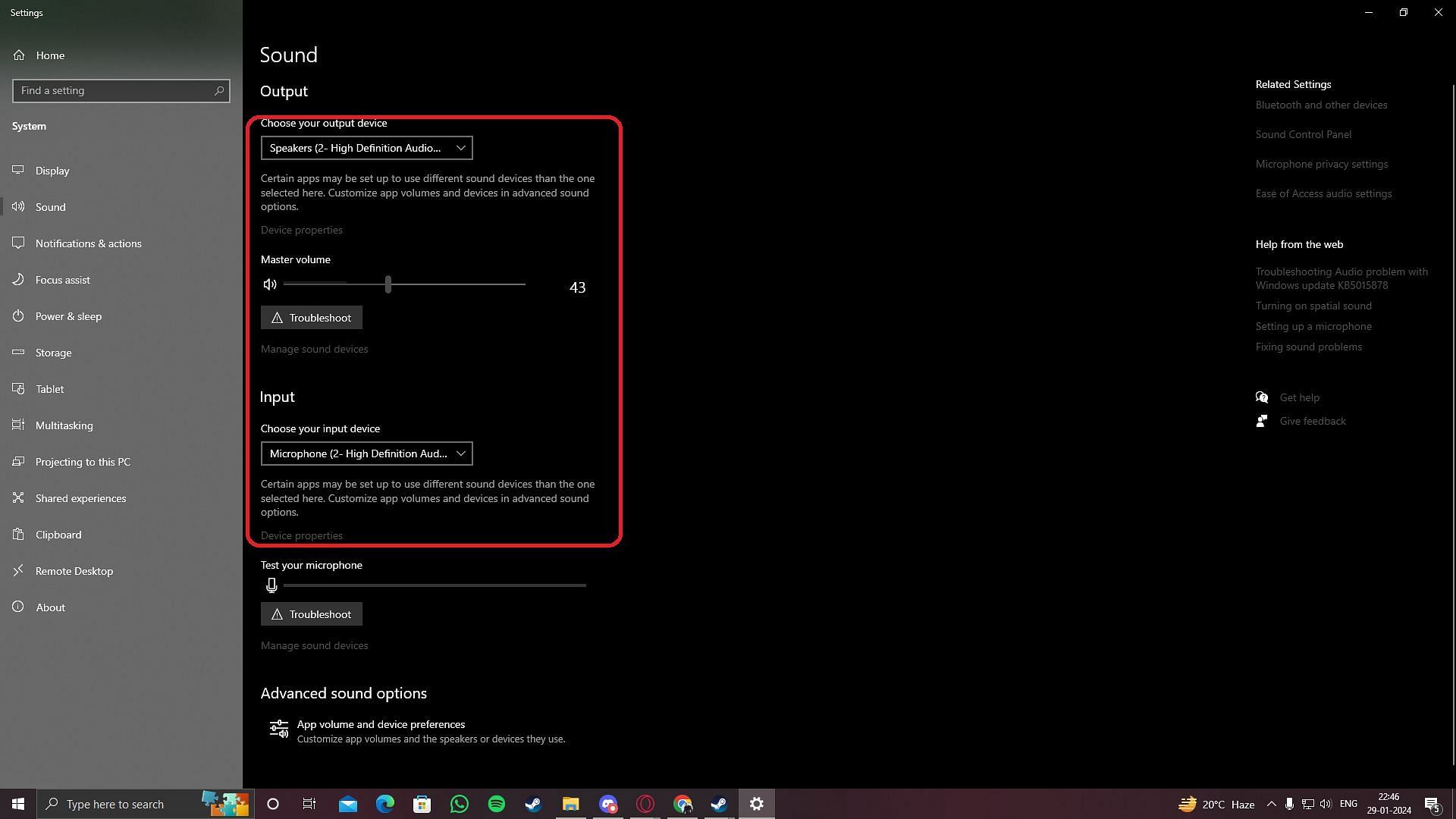
Task: Open Microsoft Store from taskbar
Action: pyautogui.click(x=422, y=804)
